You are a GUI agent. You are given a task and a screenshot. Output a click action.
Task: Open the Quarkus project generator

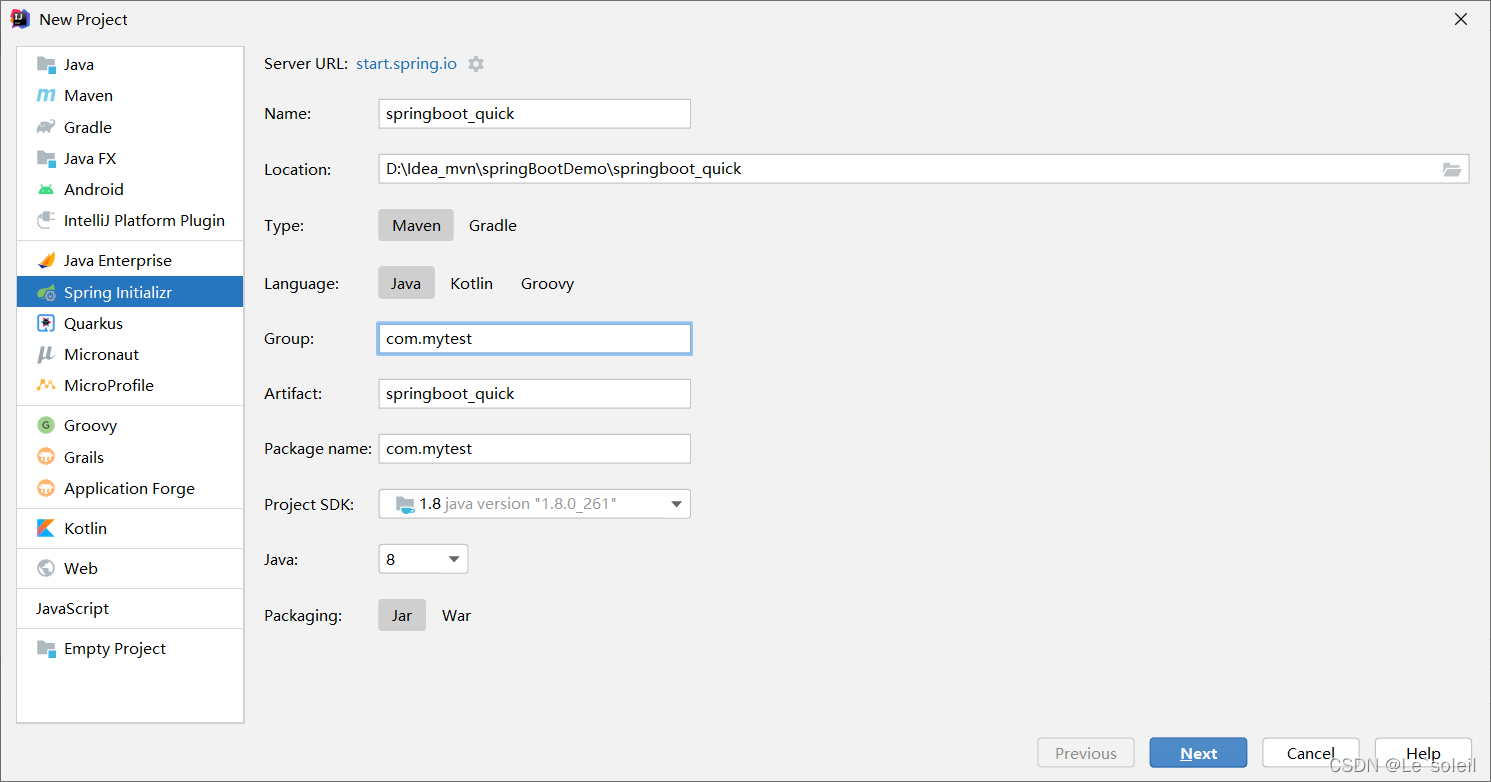point(91,323)
